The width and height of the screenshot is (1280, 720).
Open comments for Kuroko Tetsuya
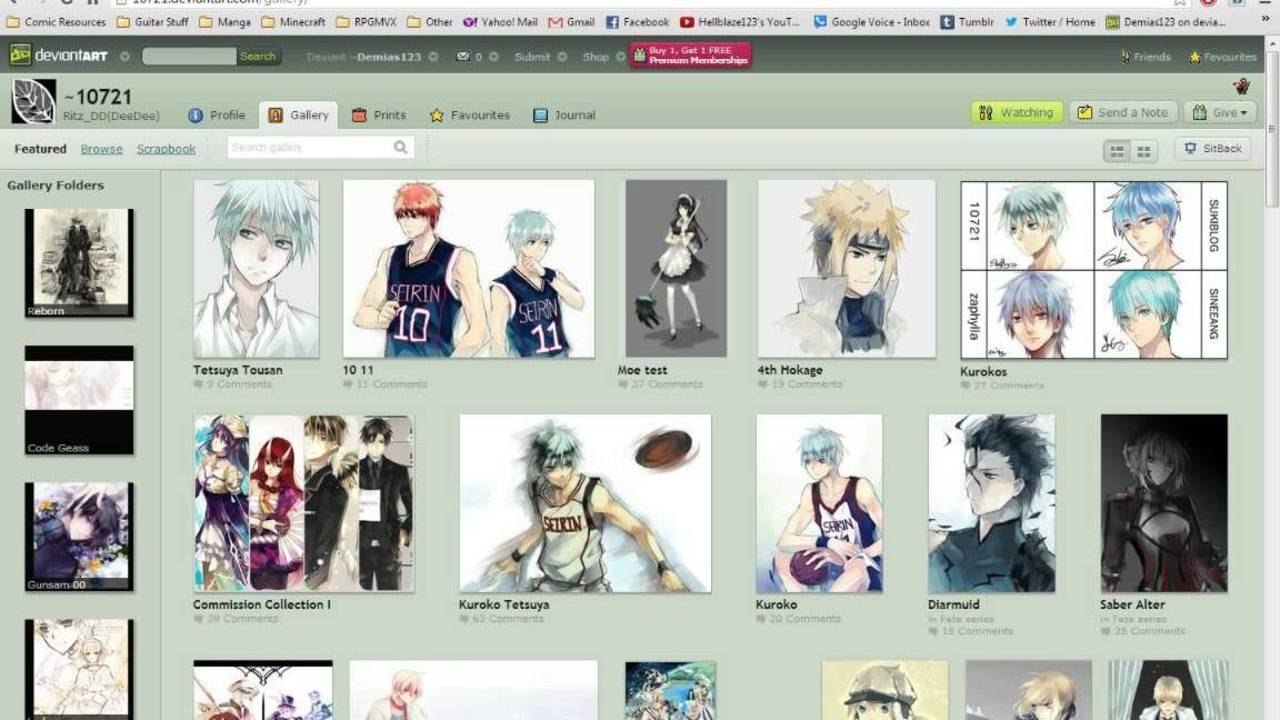(x=501, y=618)
